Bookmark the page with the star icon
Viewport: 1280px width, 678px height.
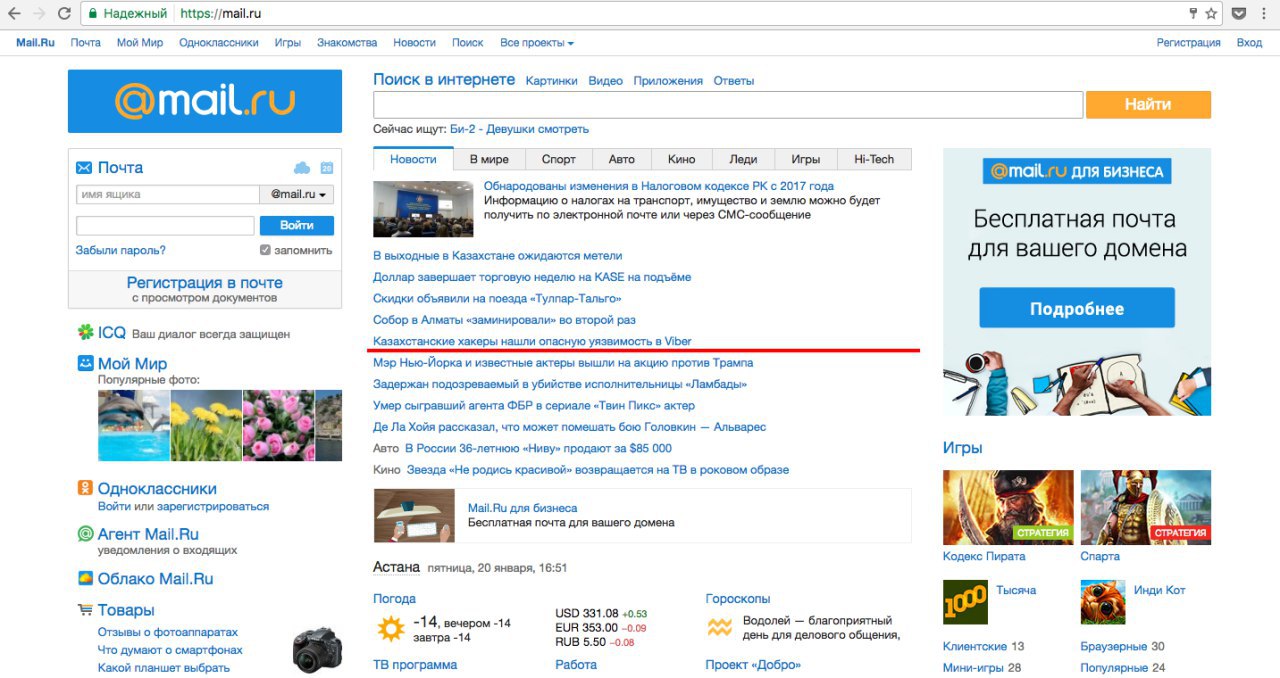pyautogui.click(x=1211, y=14)
